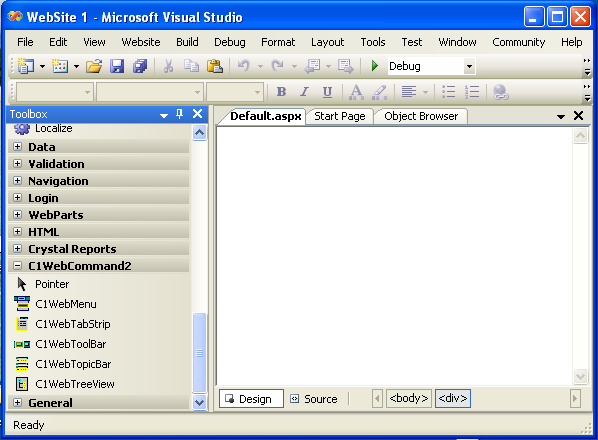Pin the Toolbox with the auto-hide pushpin
Viewport: 598px width, 440px height.
(180, 114)
